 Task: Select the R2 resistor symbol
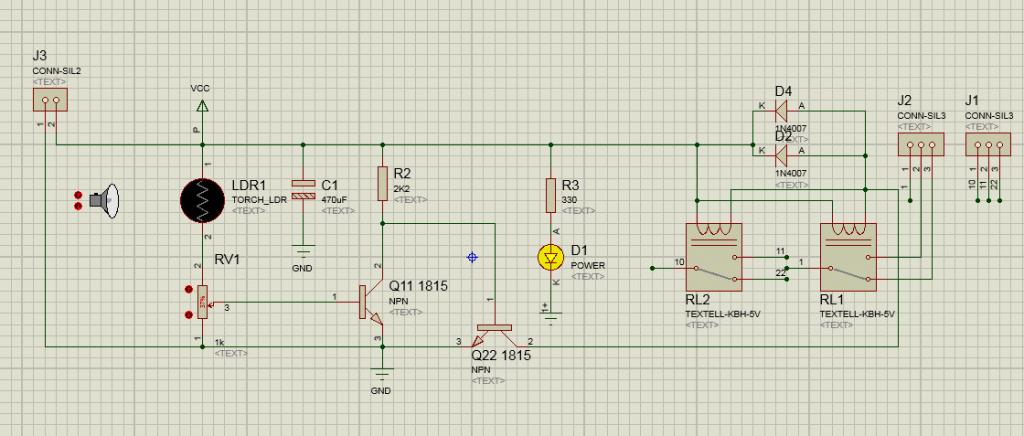pos(383,183)
